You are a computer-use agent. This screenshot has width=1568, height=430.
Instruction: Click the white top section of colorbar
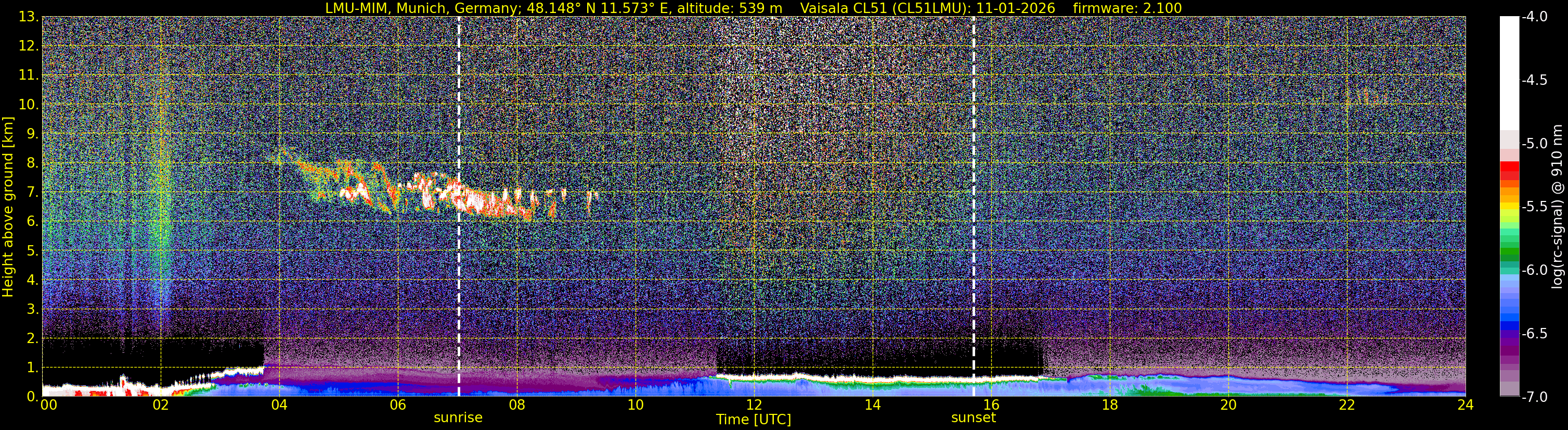click(1509, 73)
